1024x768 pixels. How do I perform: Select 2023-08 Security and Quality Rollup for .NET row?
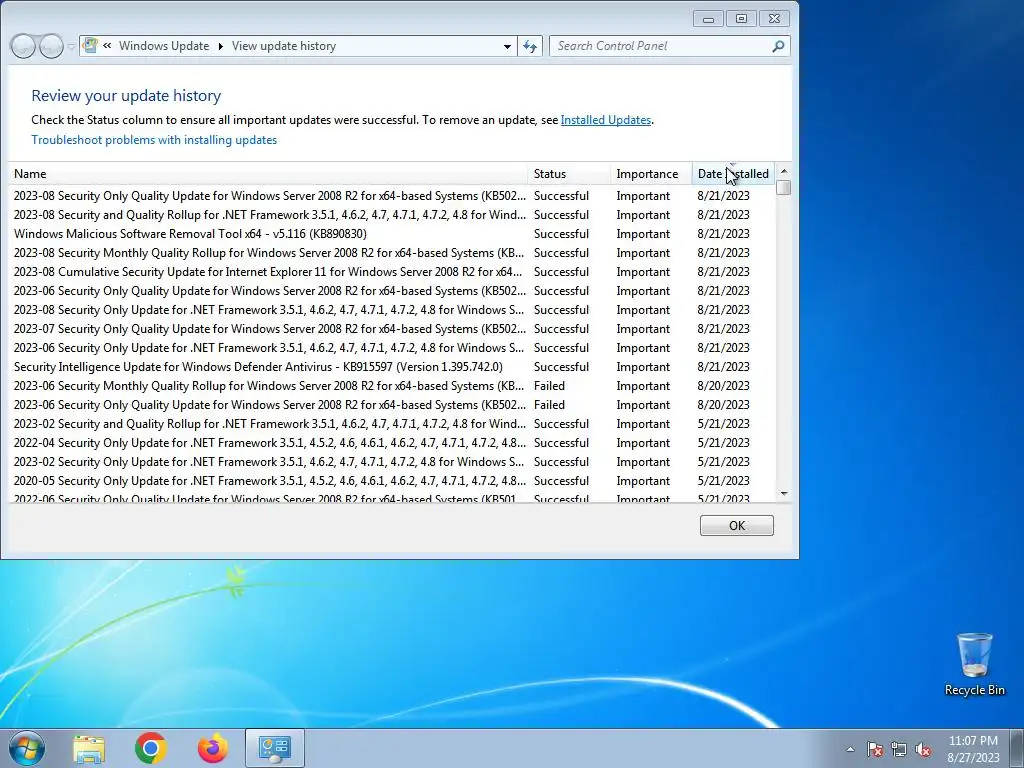pyautogui.click(x=392, y=215)
